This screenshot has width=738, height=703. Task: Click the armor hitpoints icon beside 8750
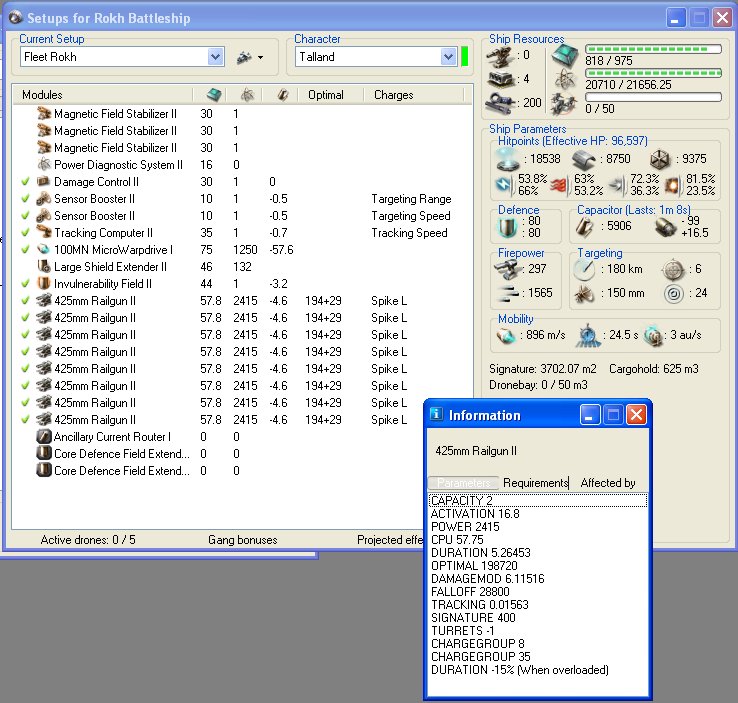pos(584,160)
